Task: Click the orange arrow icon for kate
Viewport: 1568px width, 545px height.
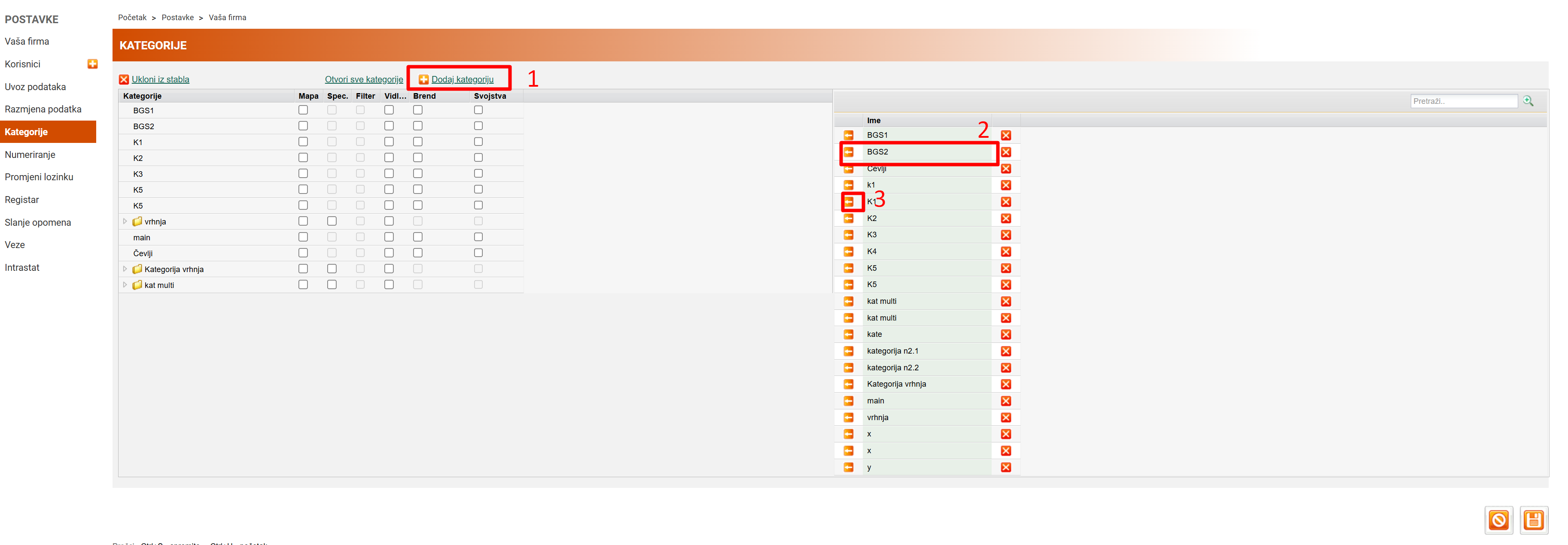Action: coord(849,335)
